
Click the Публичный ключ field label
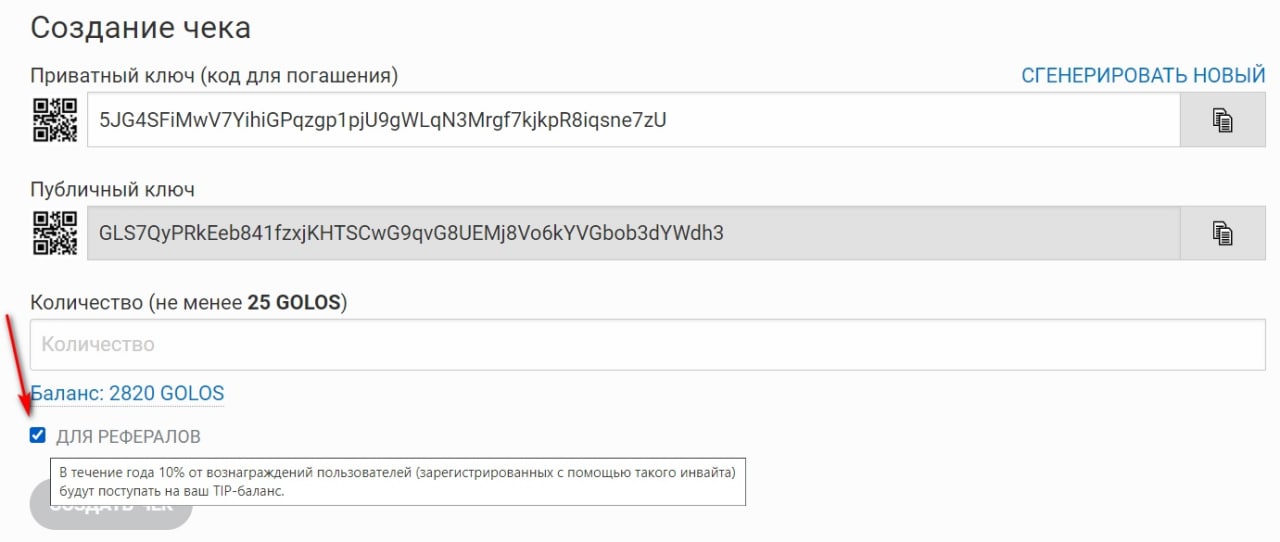coord(112,189)
